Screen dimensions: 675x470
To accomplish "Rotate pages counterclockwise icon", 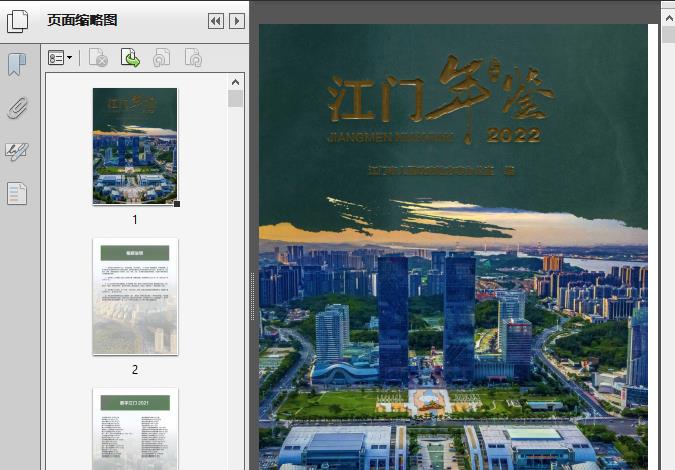I will [x=161, y=58].
